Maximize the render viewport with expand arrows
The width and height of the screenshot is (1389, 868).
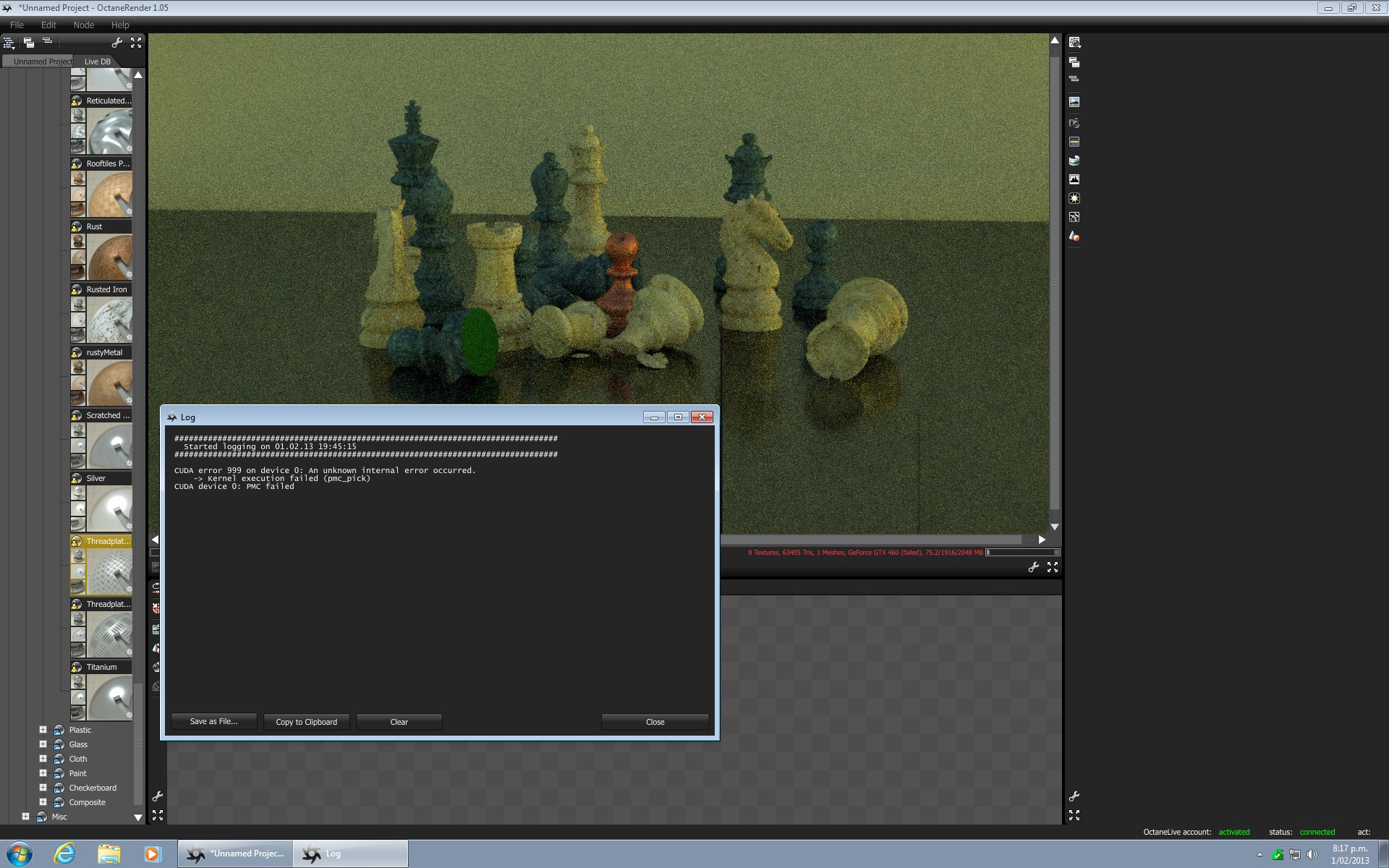[1053, 568]
